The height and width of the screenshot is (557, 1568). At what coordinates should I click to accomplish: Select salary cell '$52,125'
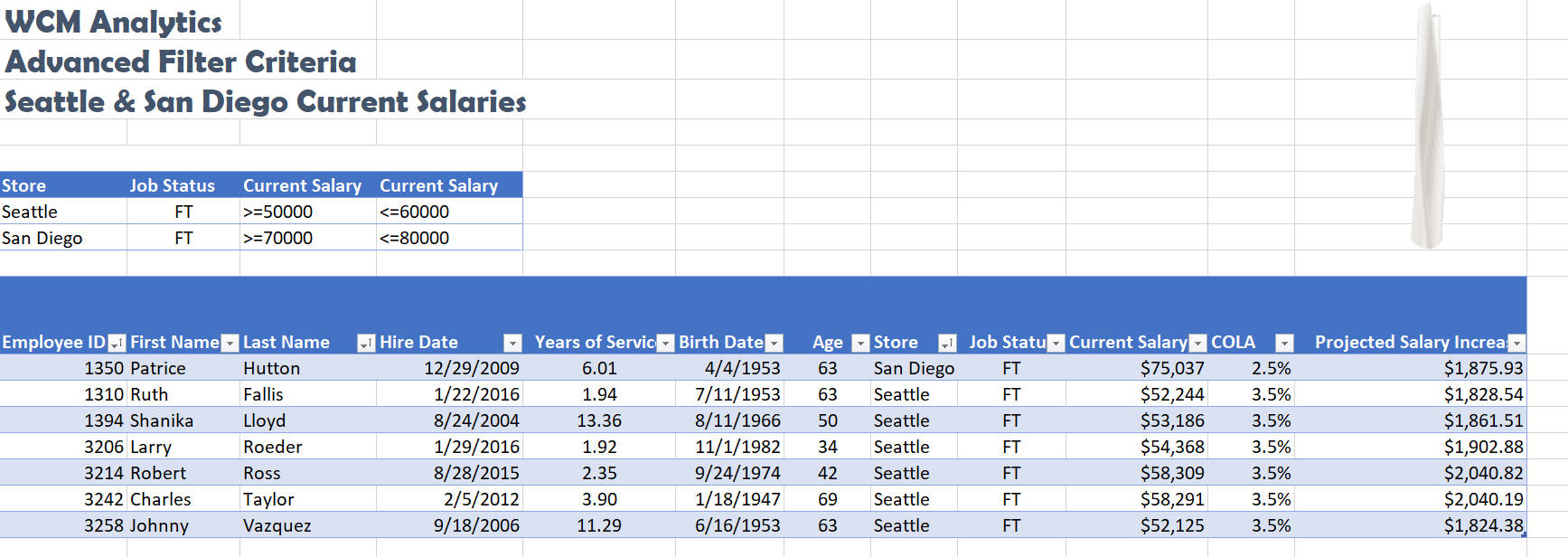pos(1137,525)
